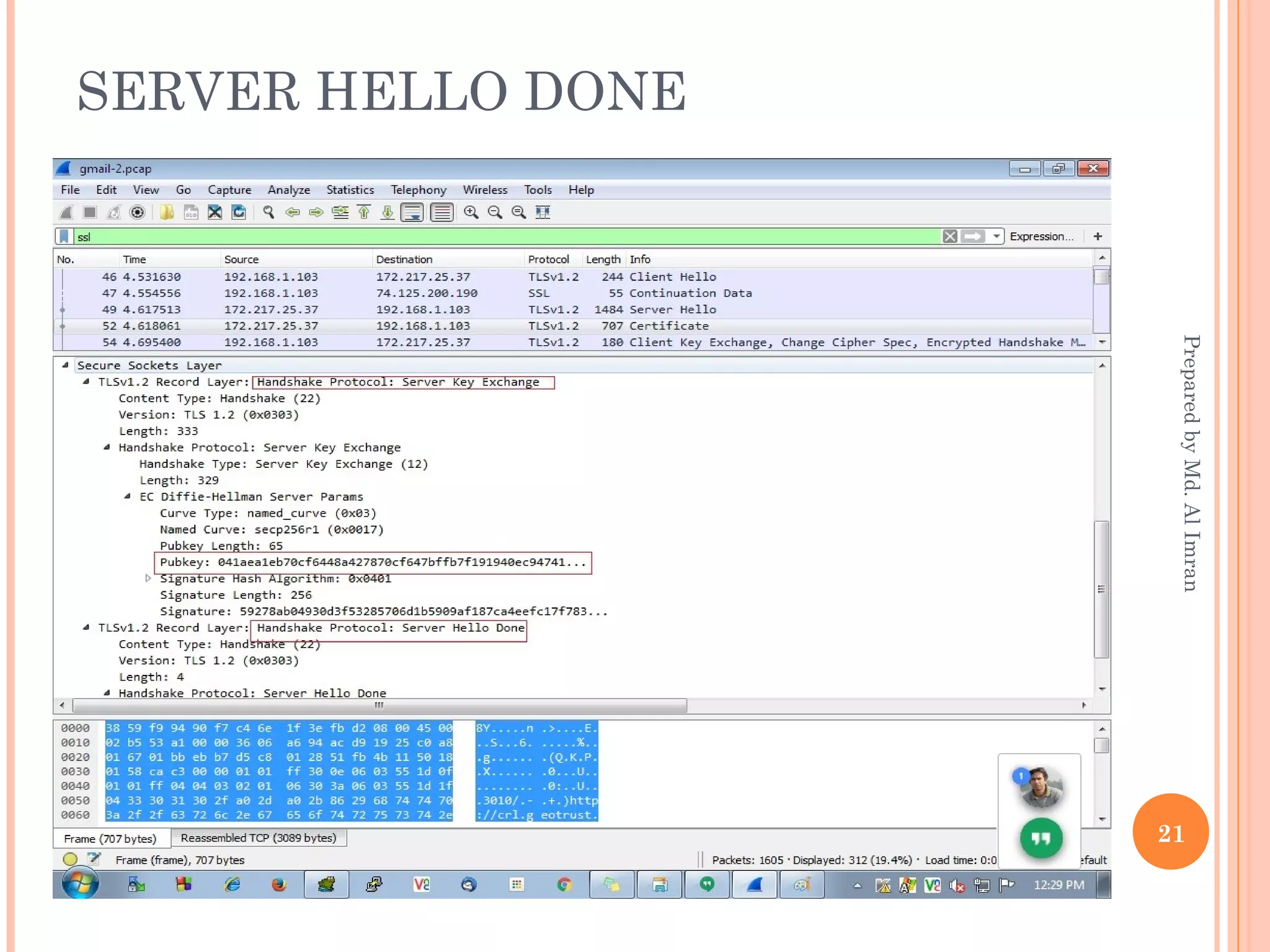This screenshot has width=1270, height=952.
Task: Expand Signature Hash Algorithm entry
Action: (148, 578)
